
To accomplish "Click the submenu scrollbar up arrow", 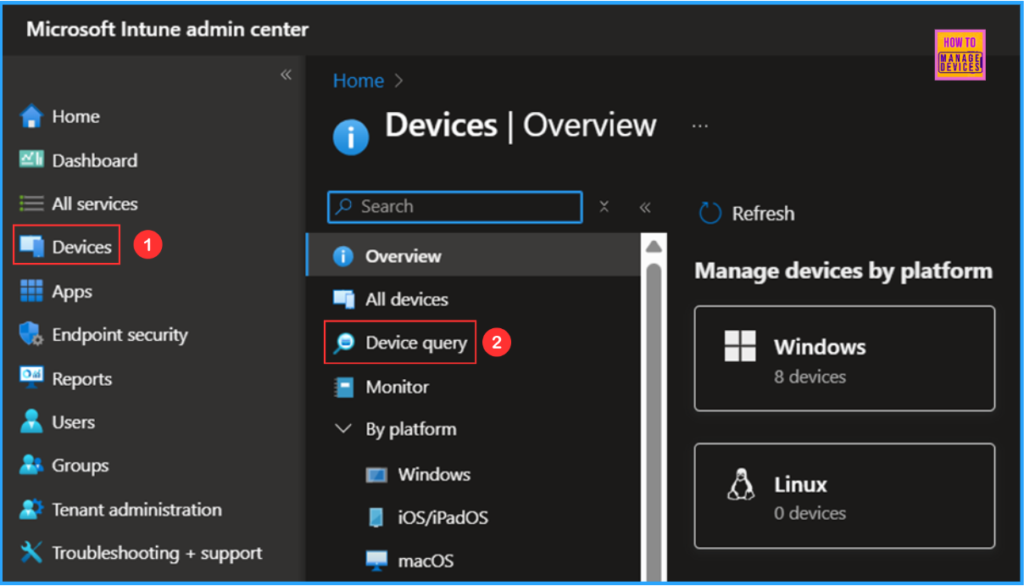I will (654, 246).
